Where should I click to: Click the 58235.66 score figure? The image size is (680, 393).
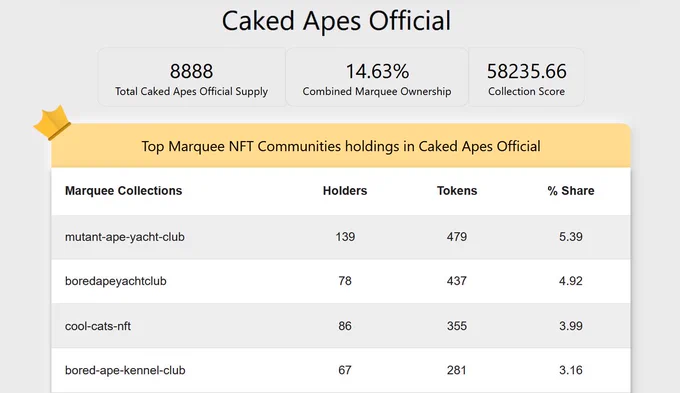(x=526, y=72)
